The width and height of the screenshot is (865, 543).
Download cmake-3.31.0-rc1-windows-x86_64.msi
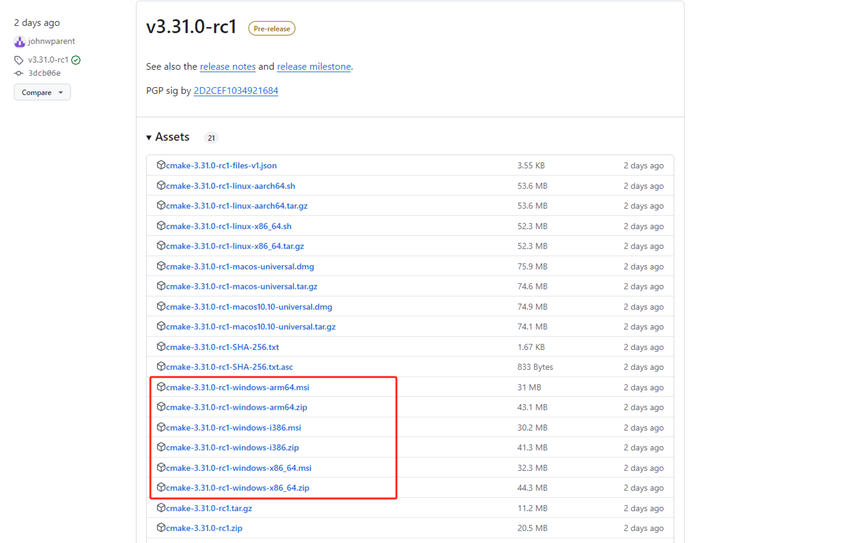pos(238,468)
